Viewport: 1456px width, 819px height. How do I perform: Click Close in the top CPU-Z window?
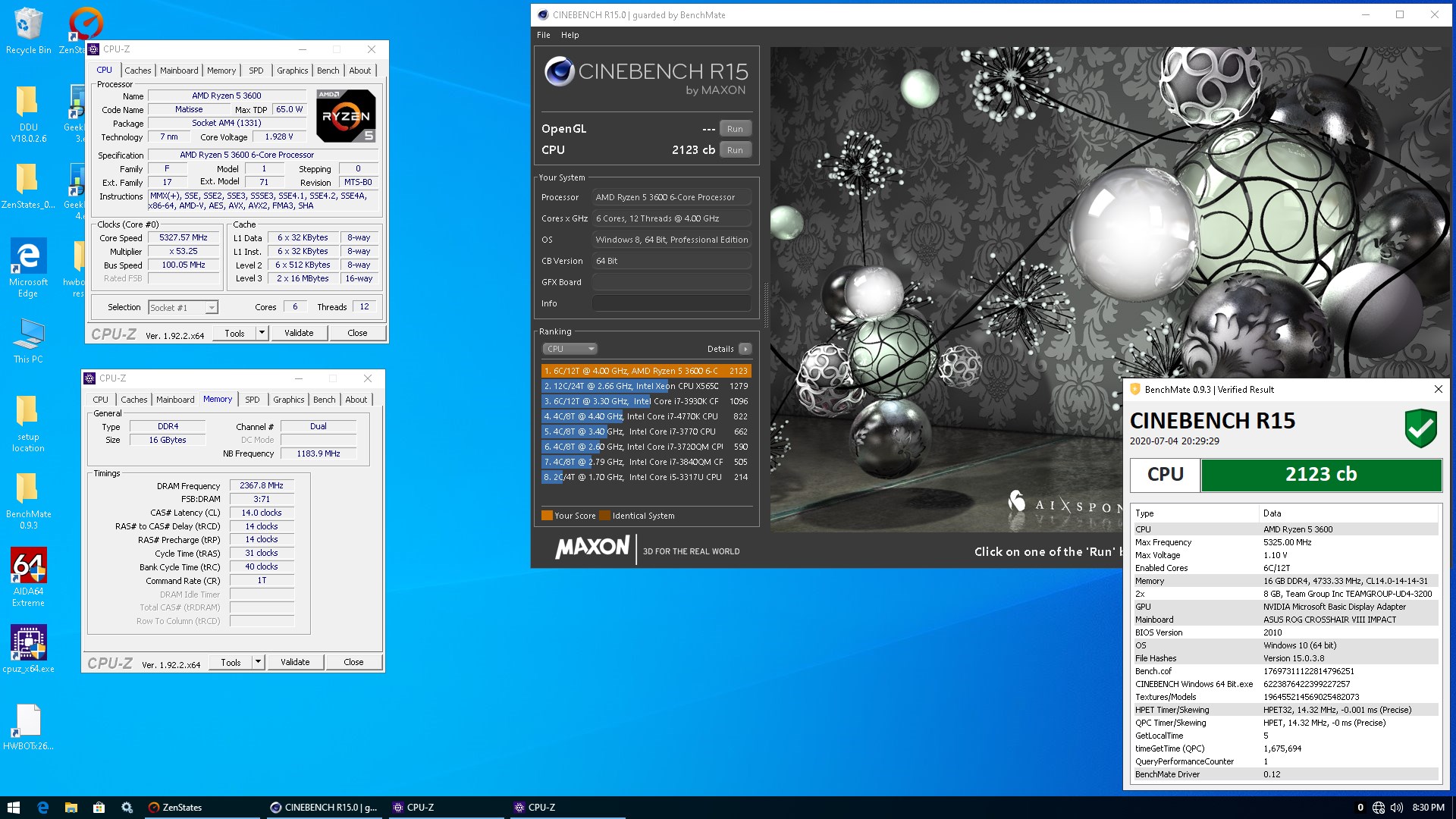[x=357, y=333]
